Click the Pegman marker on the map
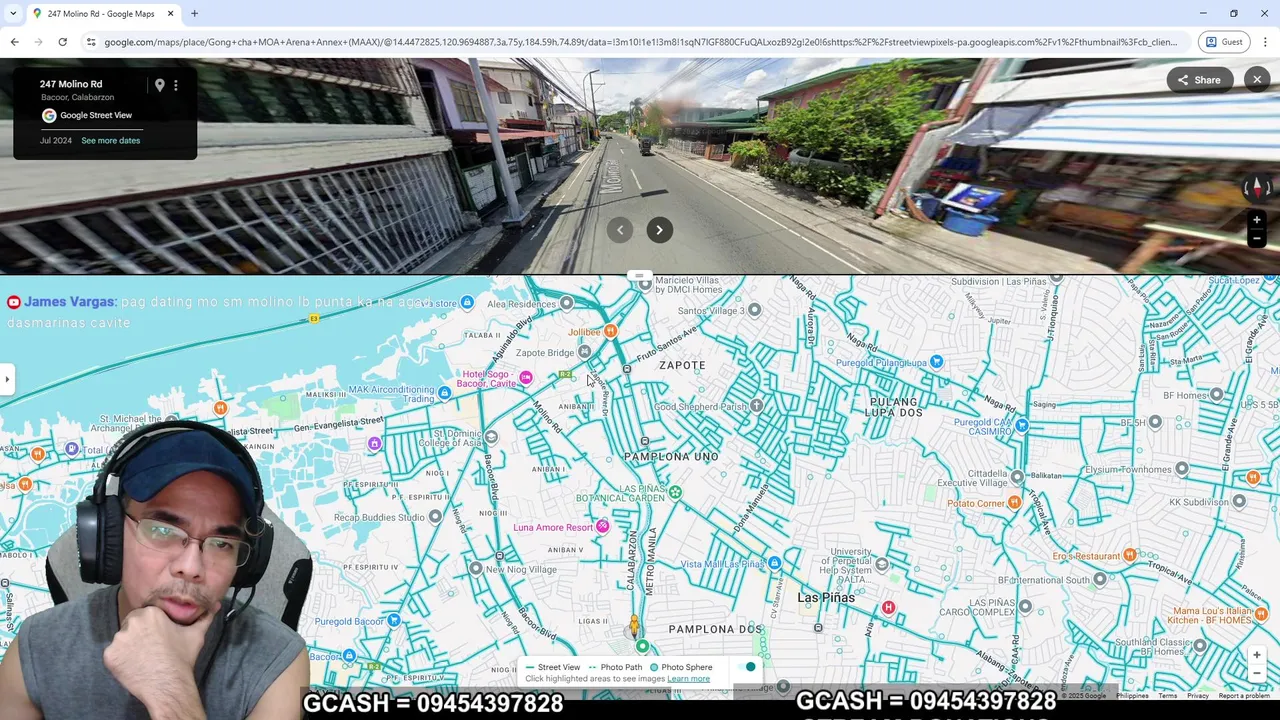 [x=633, y=626]
